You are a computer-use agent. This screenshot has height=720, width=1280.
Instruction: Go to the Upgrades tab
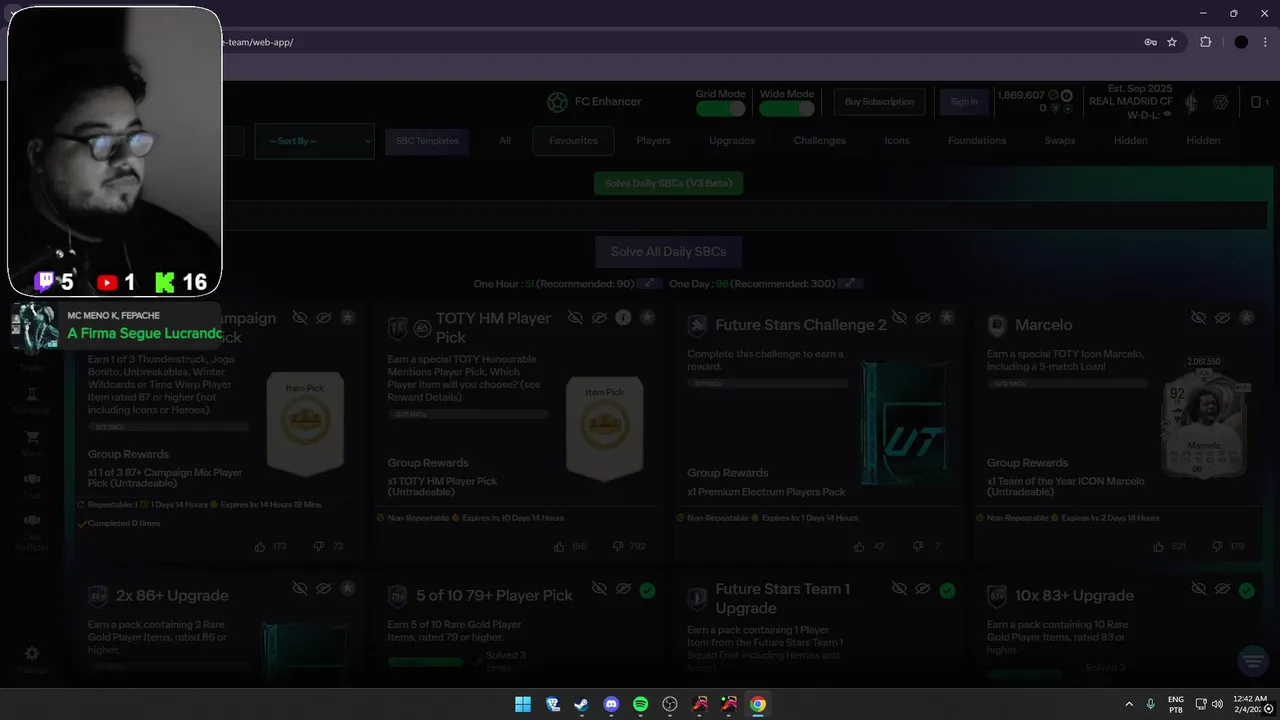pyautogui.click(x=732, y=141)
